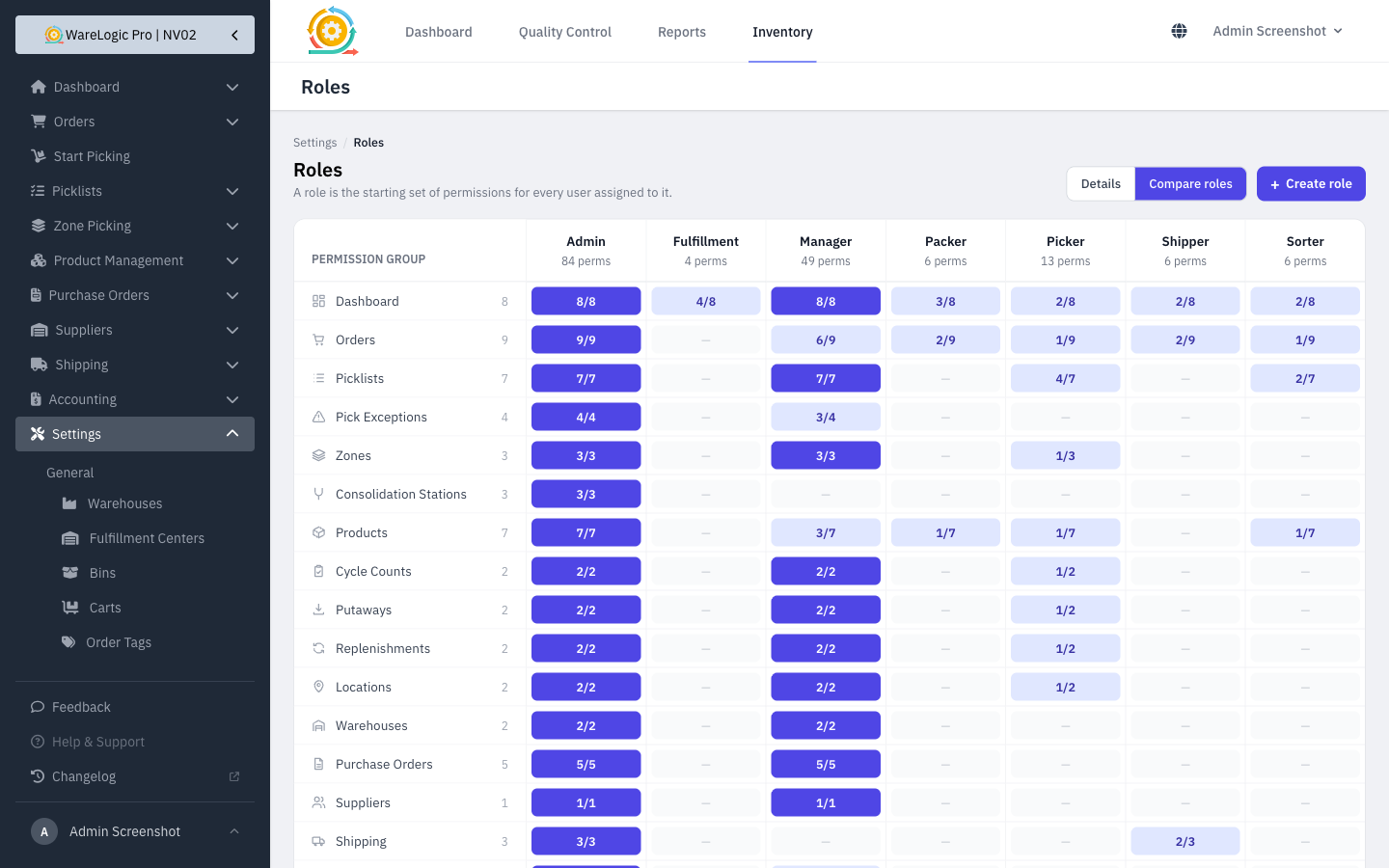
Task: Click the user avatar A icon
Action: (44, 831)
